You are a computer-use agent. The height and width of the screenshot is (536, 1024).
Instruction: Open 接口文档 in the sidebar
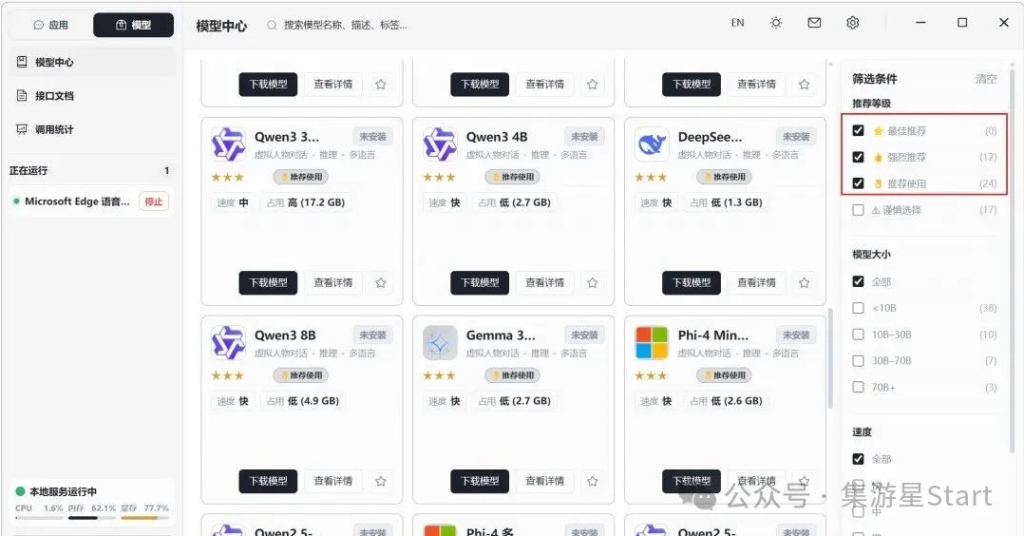coord(92,95)
